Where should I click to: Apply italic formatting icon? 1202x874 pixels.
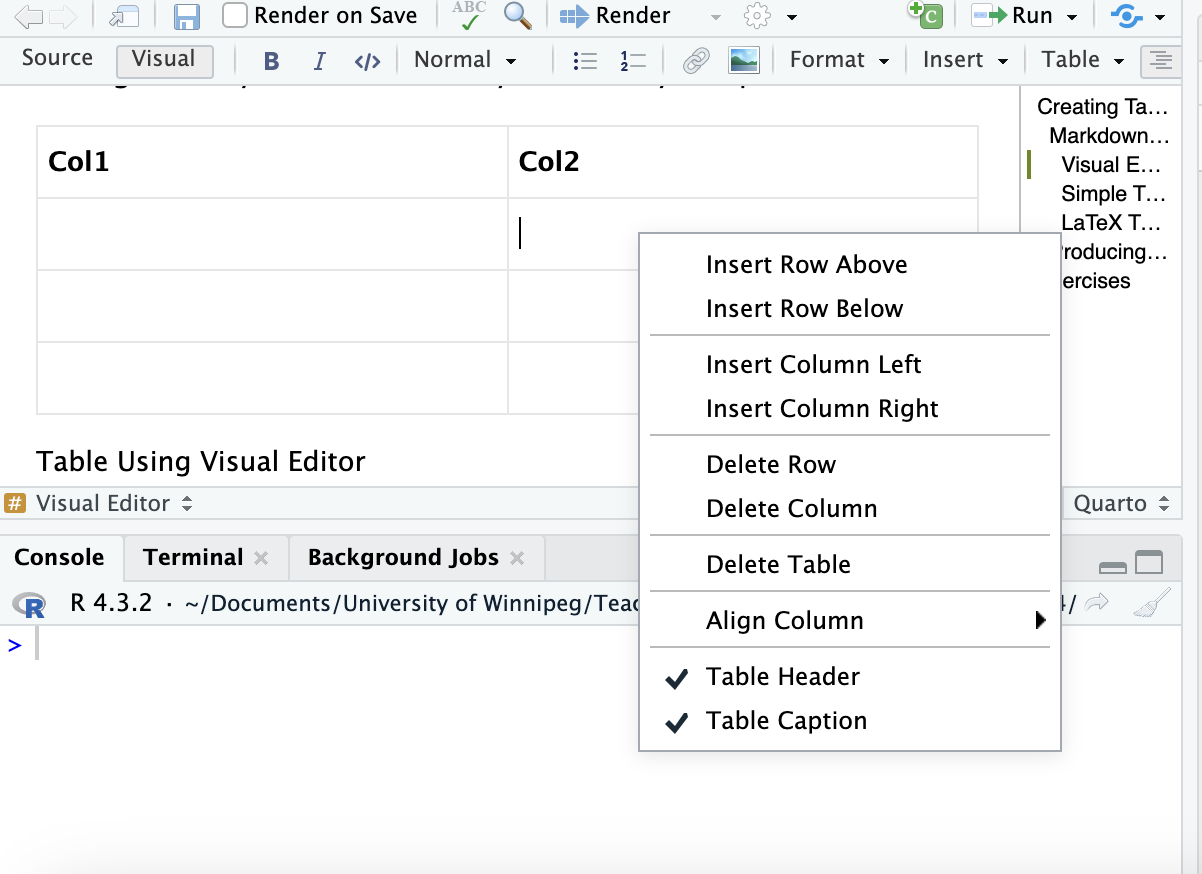[319, 61]
